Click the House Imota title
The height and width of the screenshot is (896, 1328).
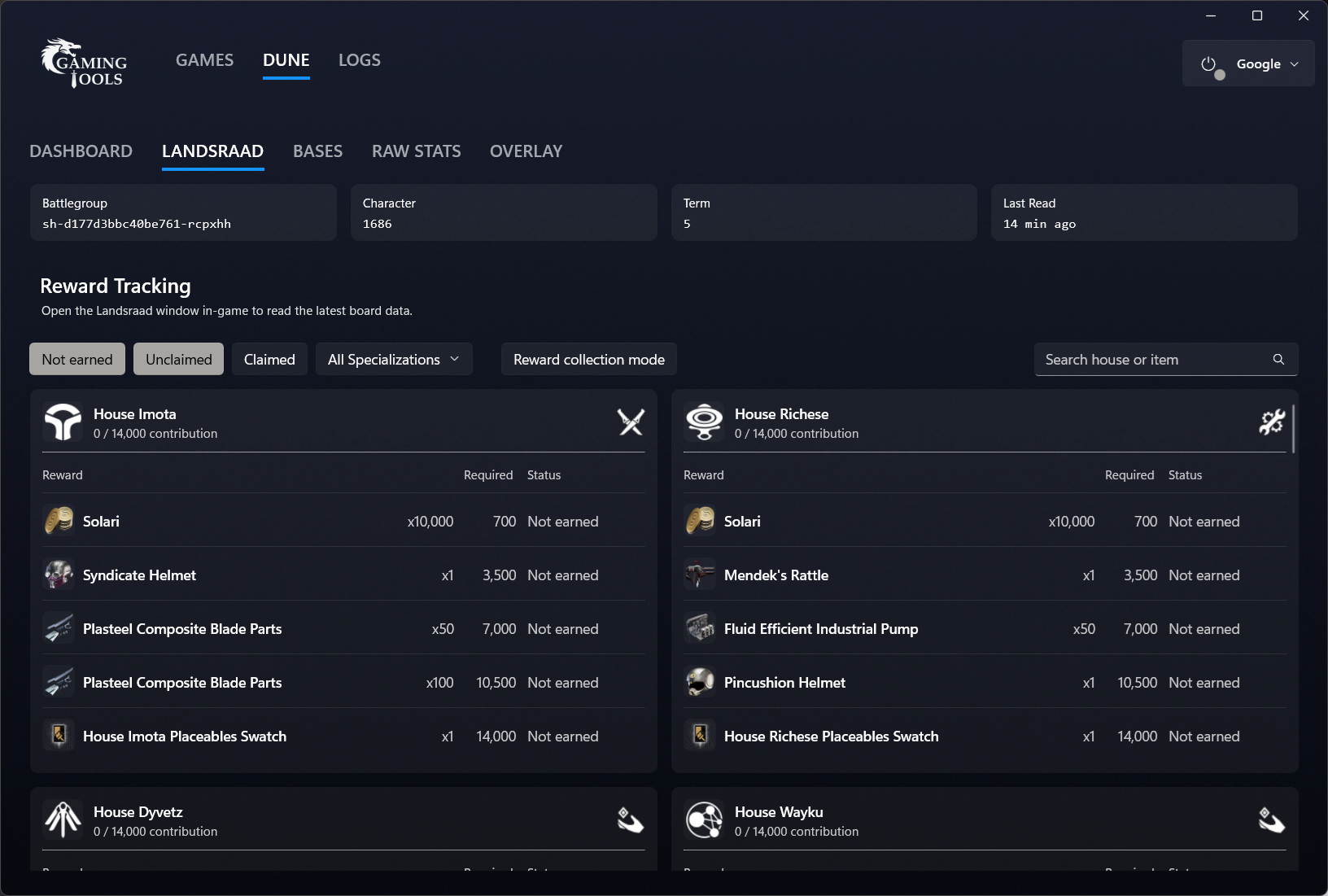pyautogui.click(x=135, y=414)
